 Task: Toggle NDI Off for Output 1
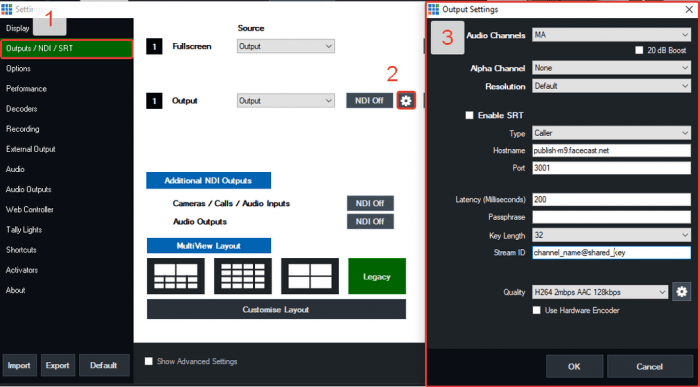[x=369, y=101]
